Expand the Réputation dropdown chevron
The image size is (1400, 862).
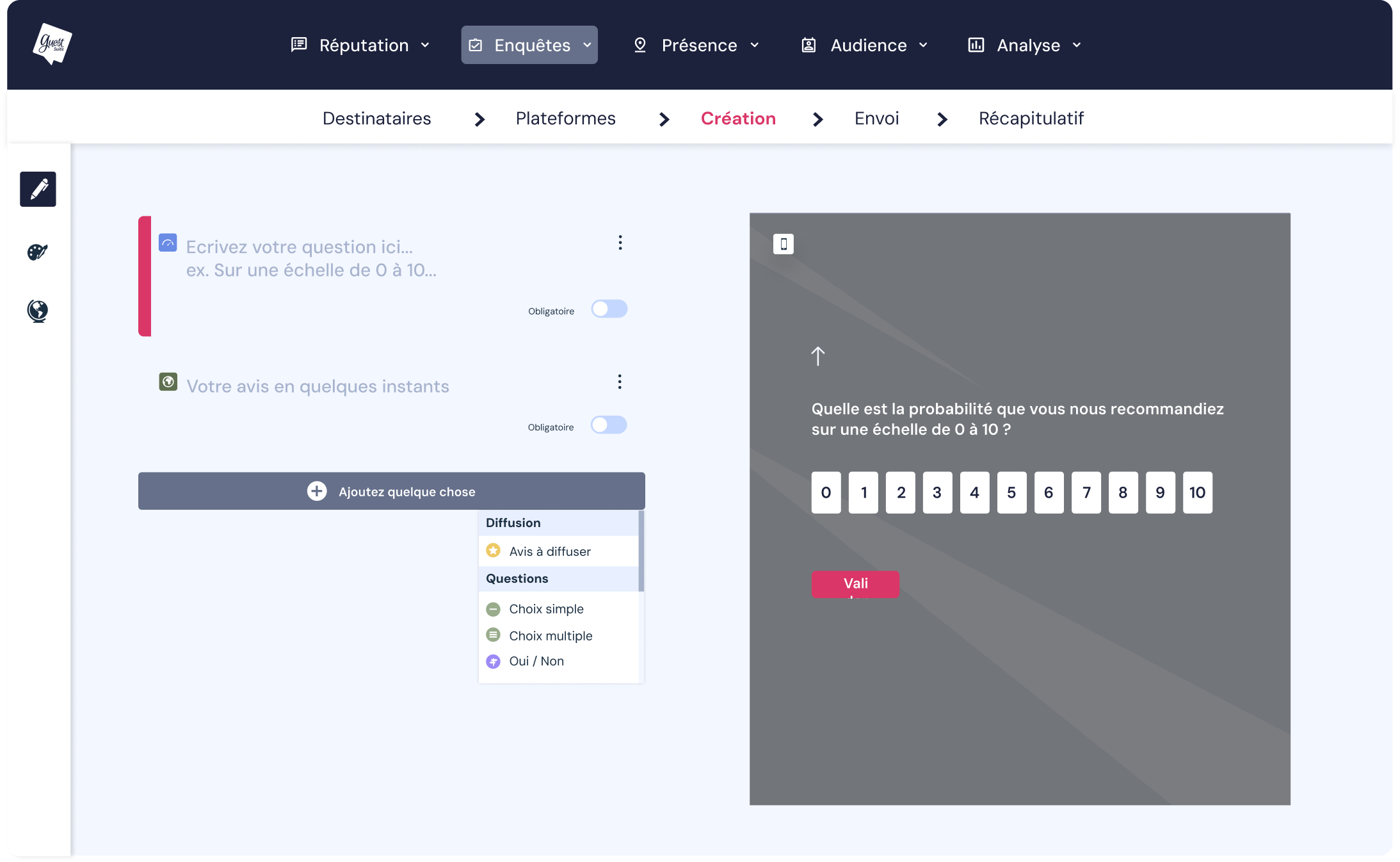coord(425,45)
